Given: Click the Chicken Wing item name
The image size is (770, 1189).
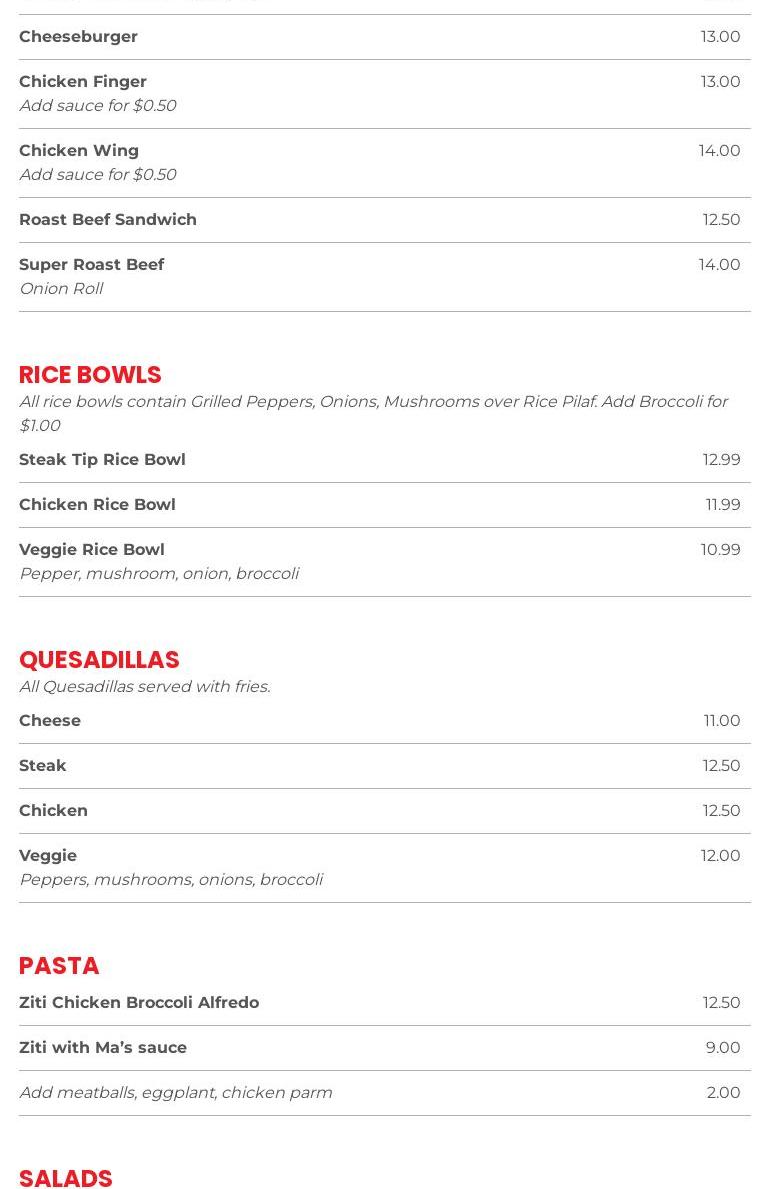Looking at the screenshot, I should click(79, 151).
